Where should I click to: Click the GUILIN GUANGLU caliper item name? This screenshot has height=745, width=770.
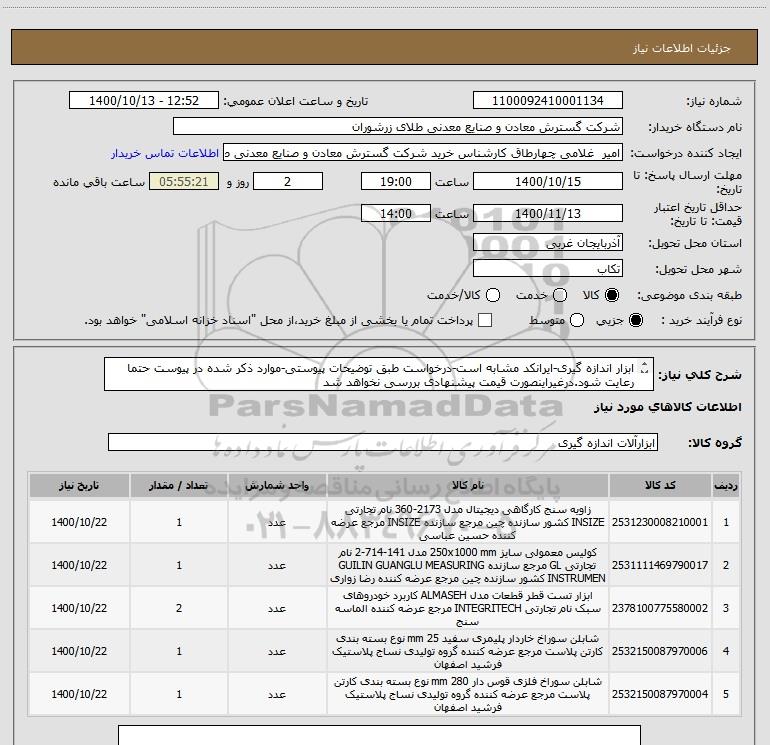[468, 565]
